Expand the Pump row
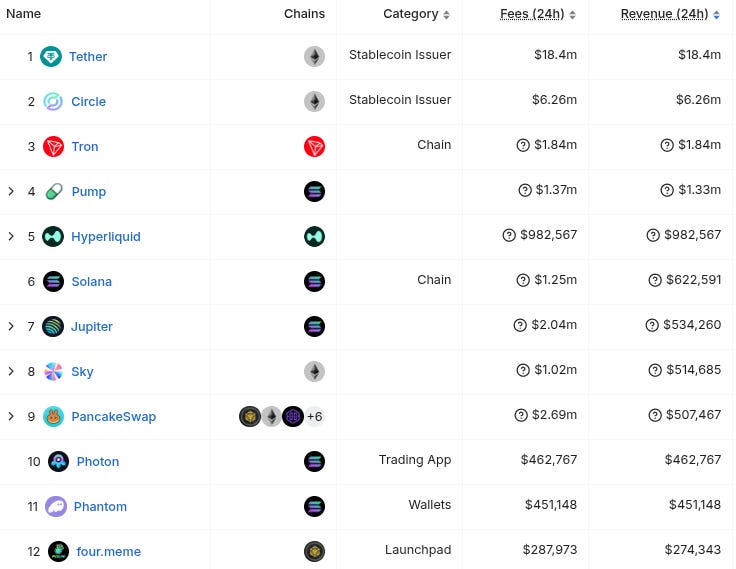 [11, 192]
